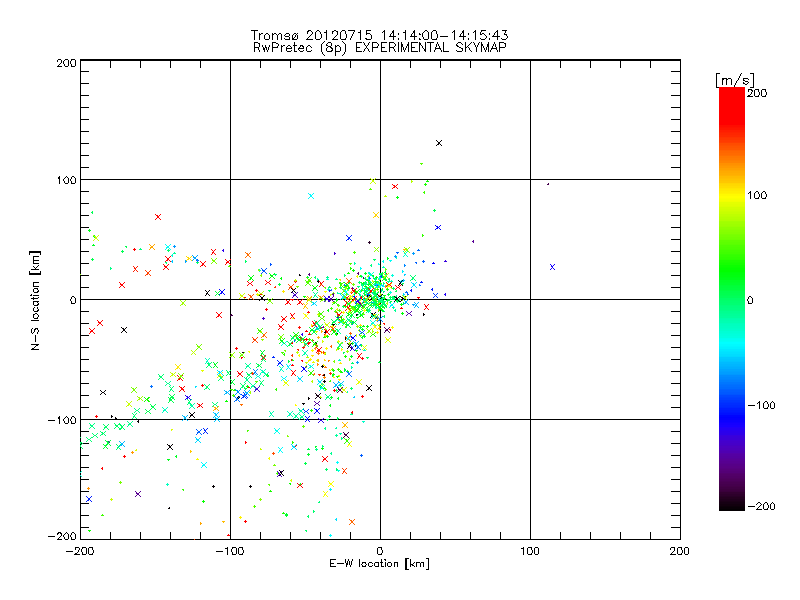Click the "RwPretec (8p) EXPERIMENTAL SKYMAP" subtitle

point(380,47)
